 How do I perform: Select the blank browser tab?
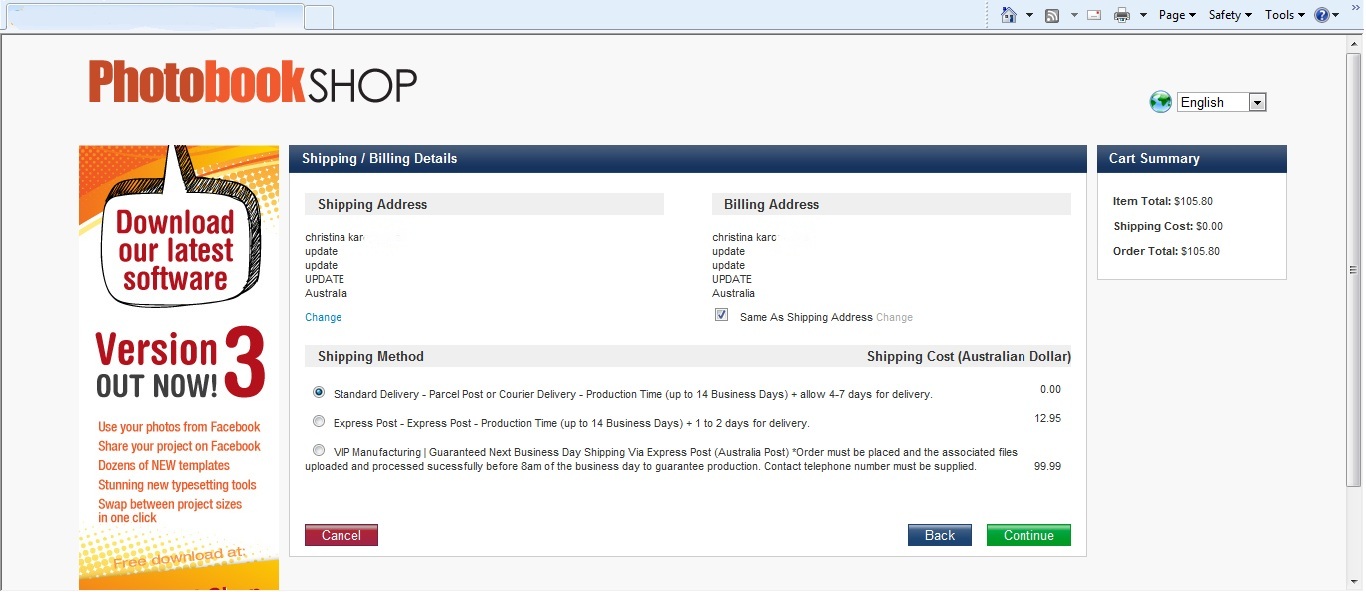click(154, 17)
